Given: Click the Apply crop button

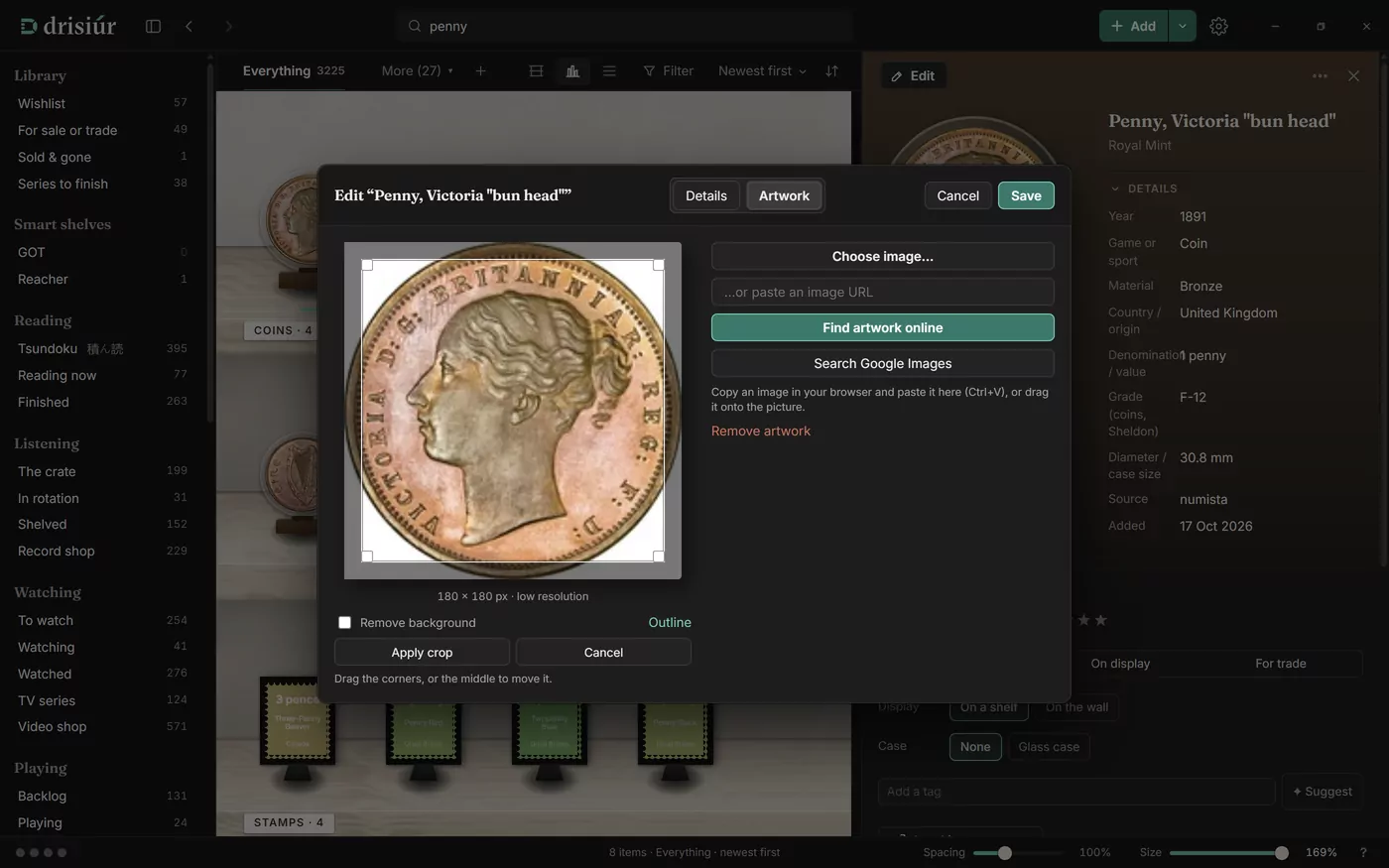Looking at the screenshot, I should (422, 652).
